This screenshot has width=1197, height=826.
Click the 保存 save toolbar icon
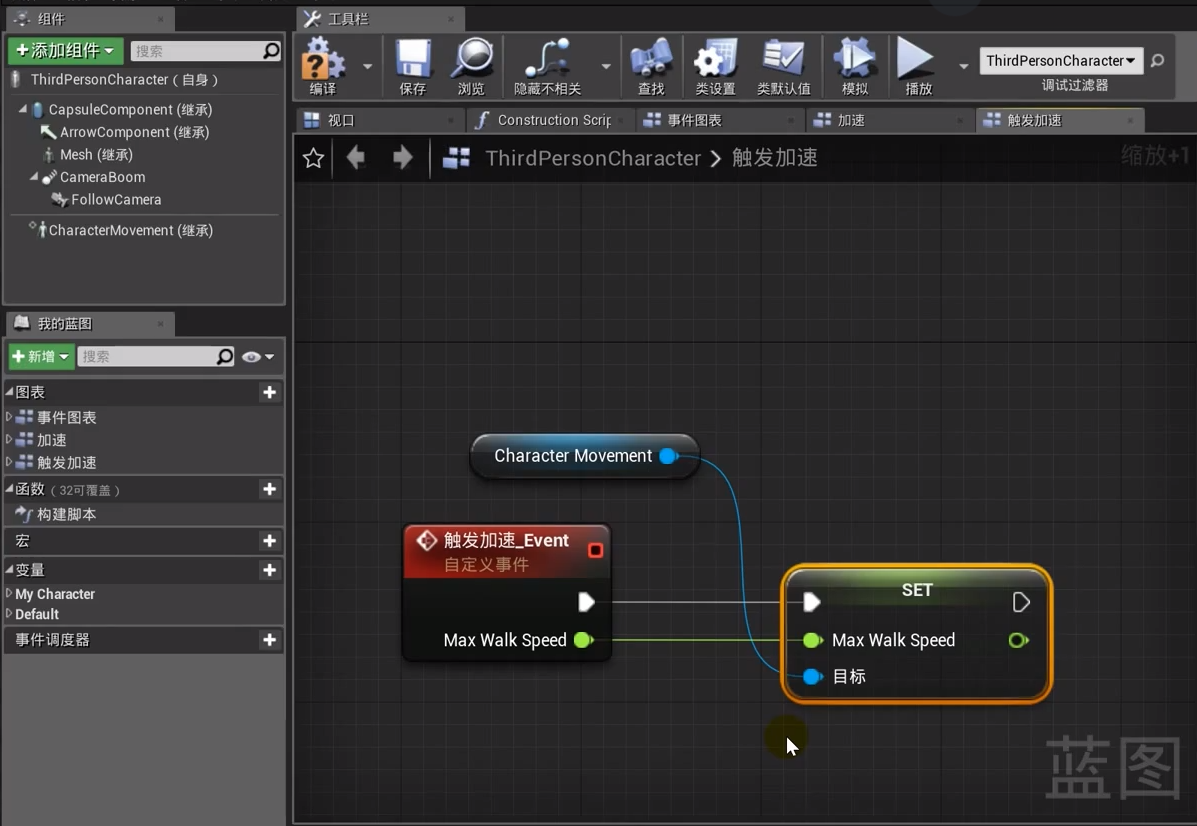(413, 66)
